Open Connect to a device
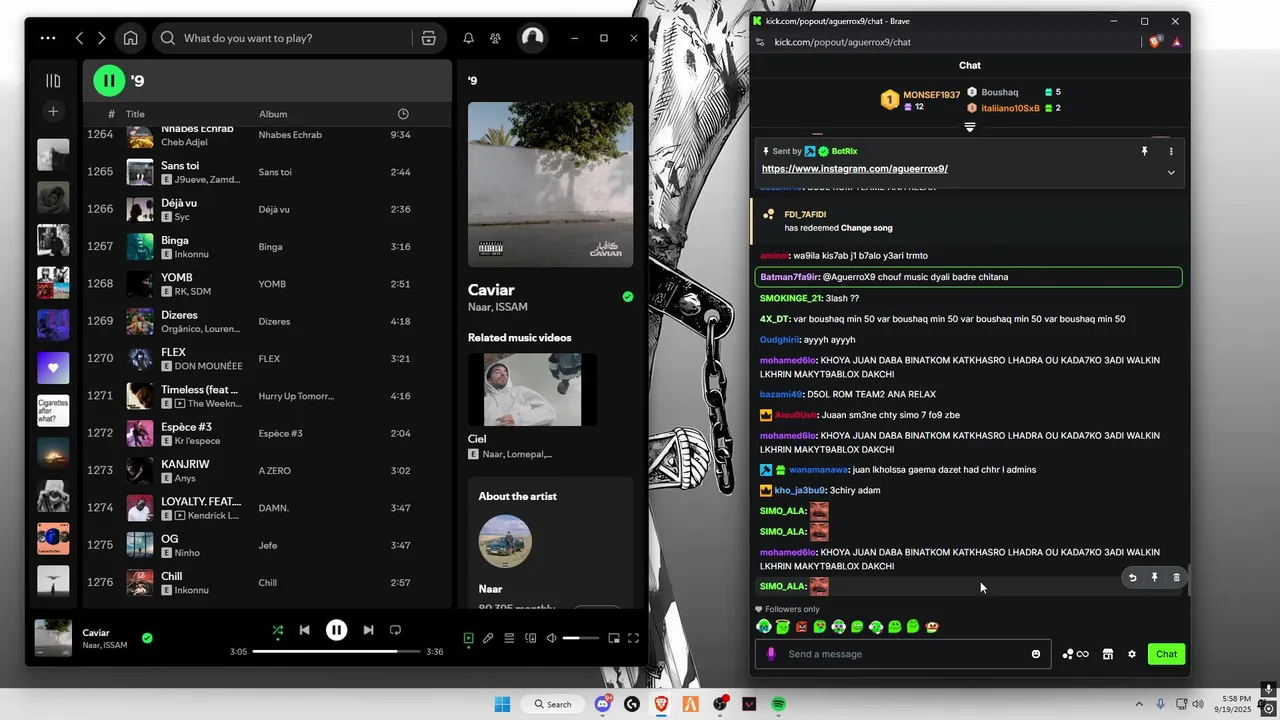1280x720 pixels. pyautogui.click(x=531, y=638)
